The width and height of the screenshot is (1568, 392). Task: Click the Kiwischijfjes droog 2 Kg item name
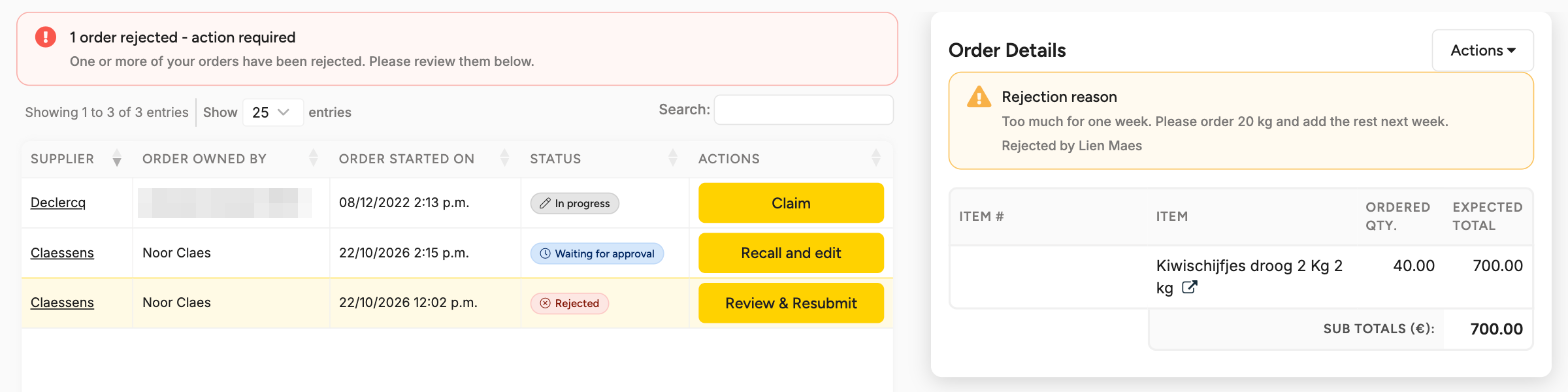(1248, 276)
